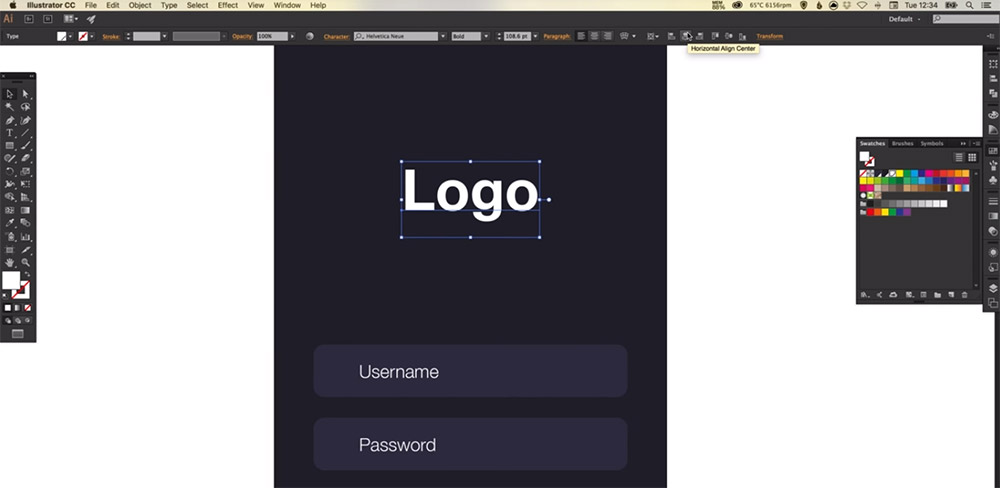This screenshot has width=1000, height=488.
Task: Open the Symbols panel icon in dock
Action: pyautogui.click(x=993, y=181)
